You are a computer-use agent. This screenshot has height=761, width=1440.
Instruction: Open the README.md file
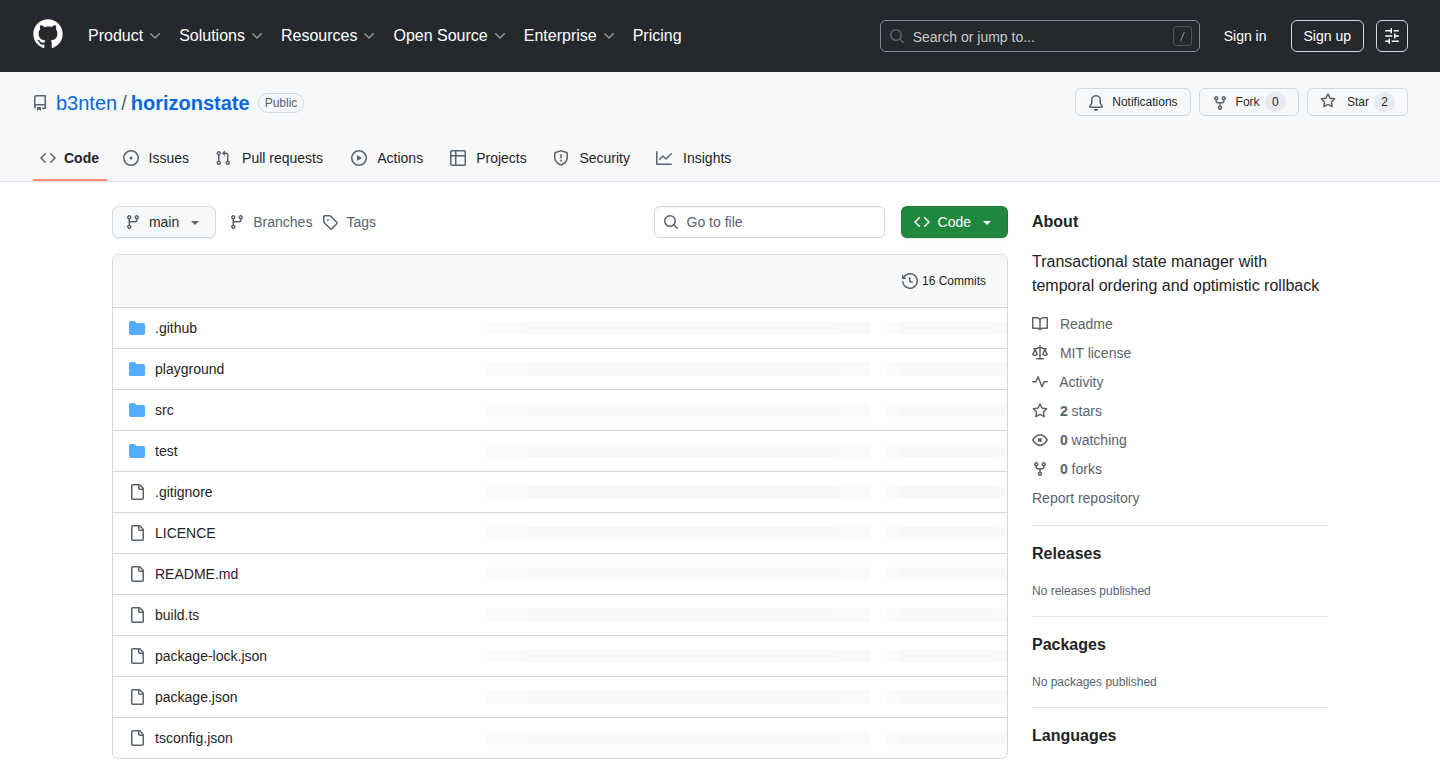pos(196,574)
